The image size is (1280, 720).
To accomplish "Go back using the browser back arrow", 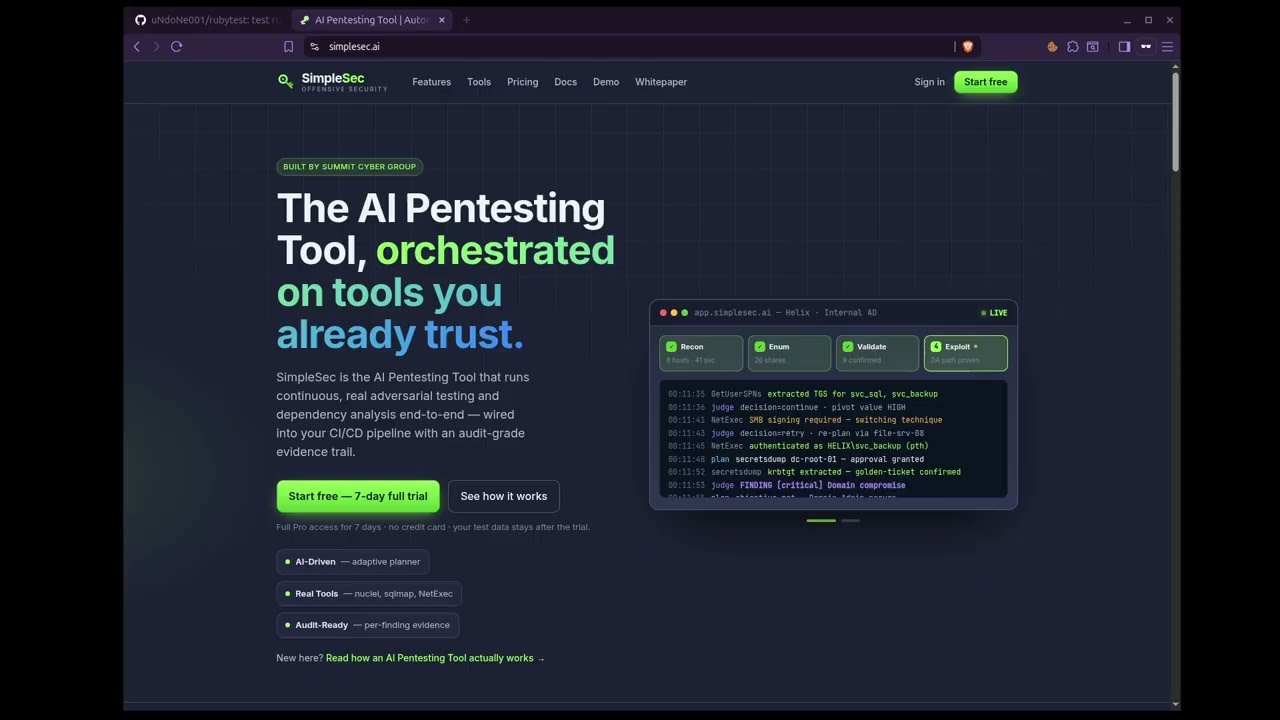I will click(x=137, y=46).
